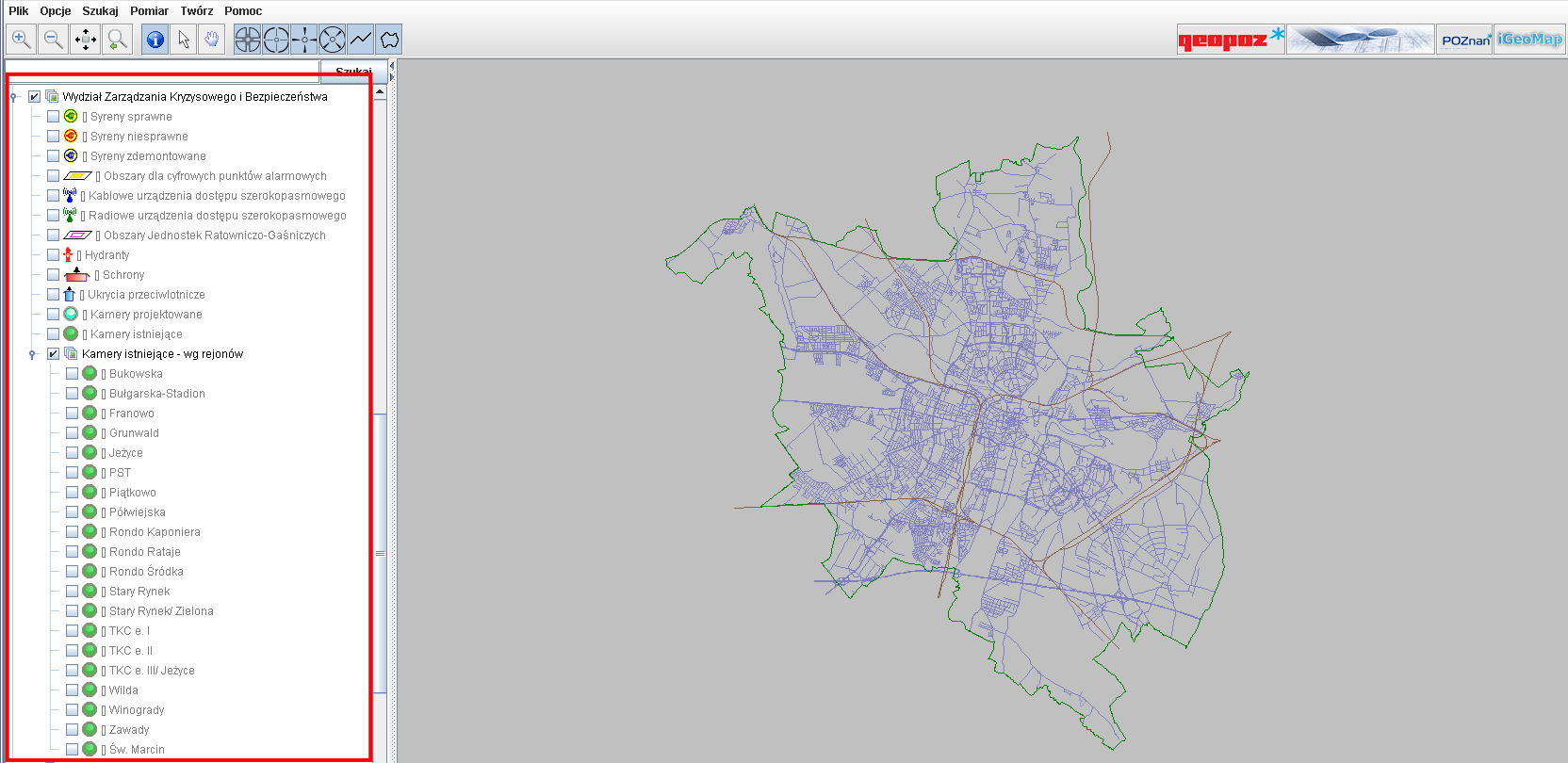Activate the hand pan tool
Screen dimensions: 1568x763
click(212, 40)
